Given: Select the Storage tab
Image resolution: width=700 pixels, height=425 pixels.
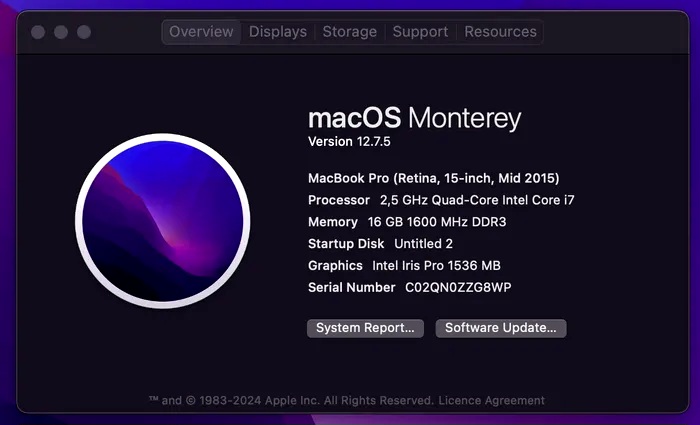Looking at the screenshot, I should click(x=349, y=32).
